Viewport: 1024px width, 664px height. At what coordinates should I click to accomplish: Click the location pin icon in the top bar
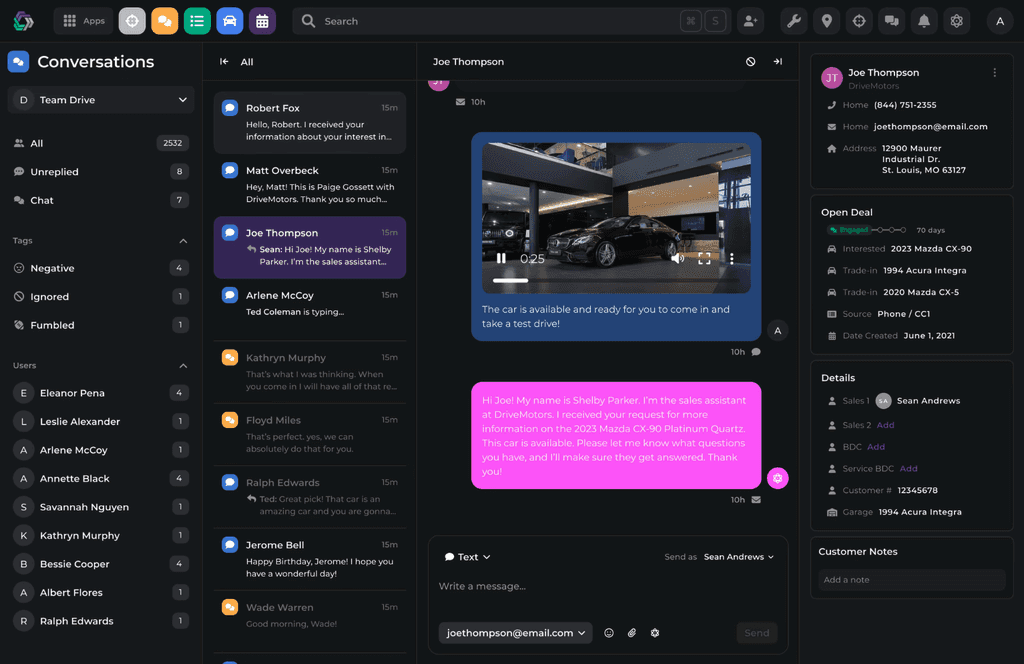click(x=826, y=20)
